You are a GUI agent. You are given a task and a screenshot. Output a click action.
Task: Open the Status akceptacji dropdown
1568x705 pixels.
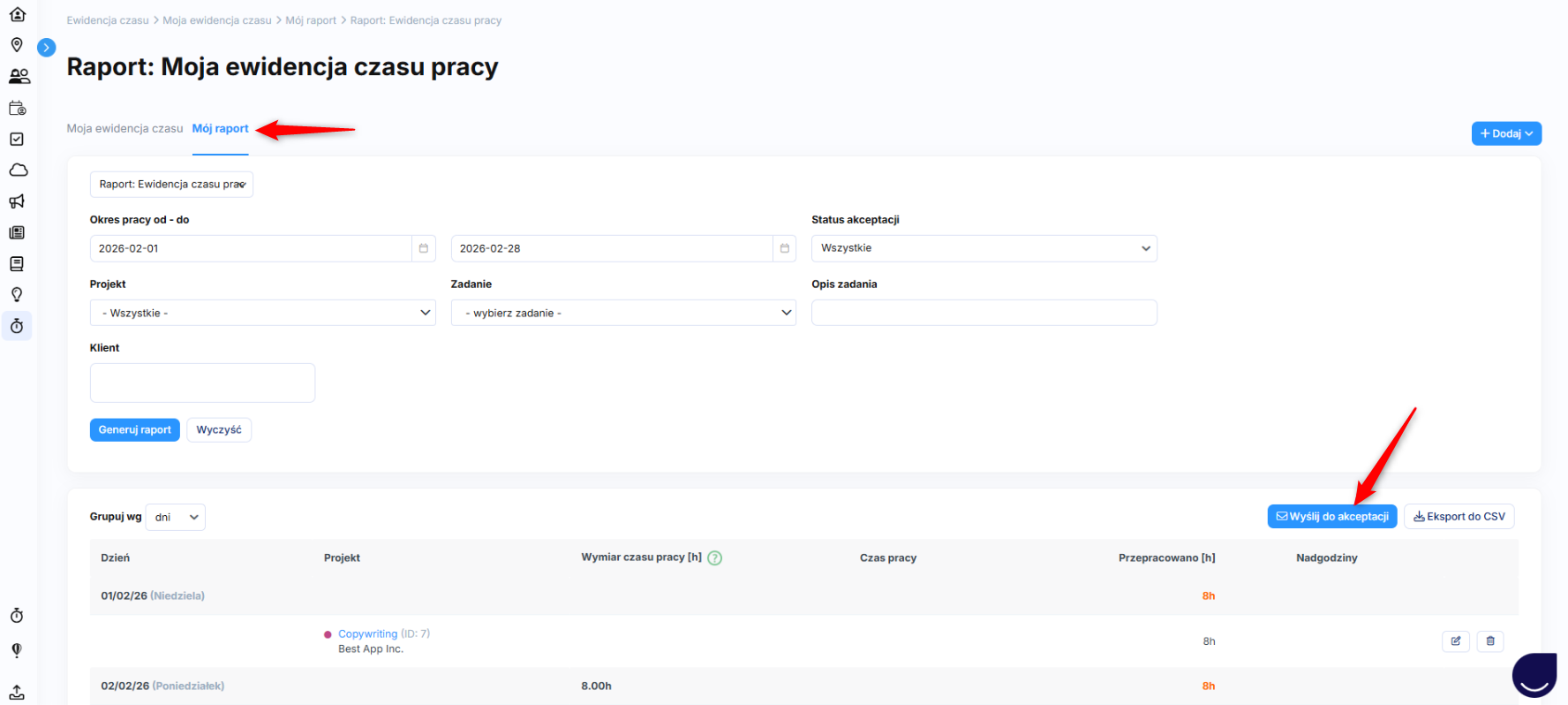click(x=984, y=248)
